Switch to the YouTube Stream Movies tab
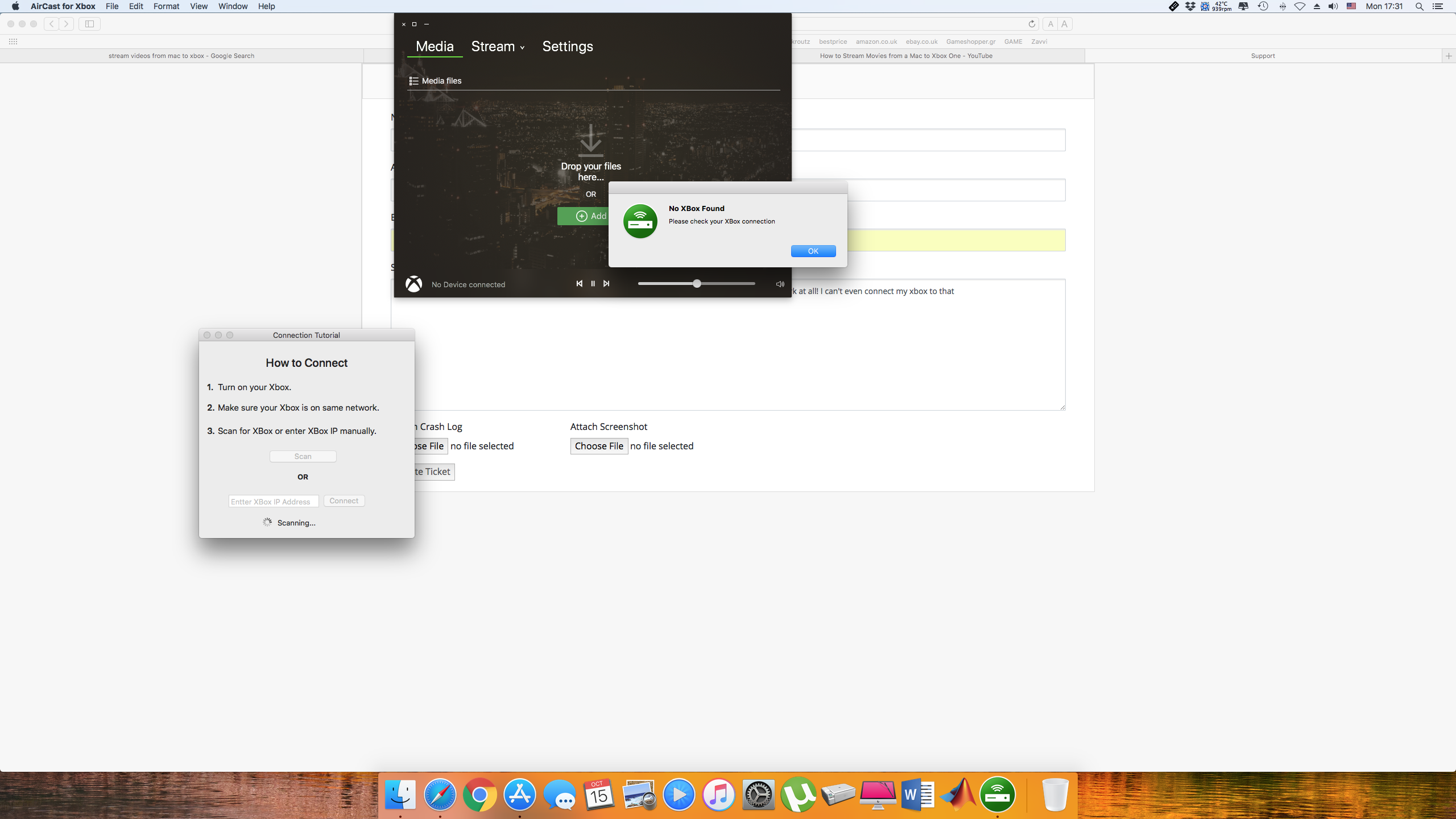 coord(906,56)
